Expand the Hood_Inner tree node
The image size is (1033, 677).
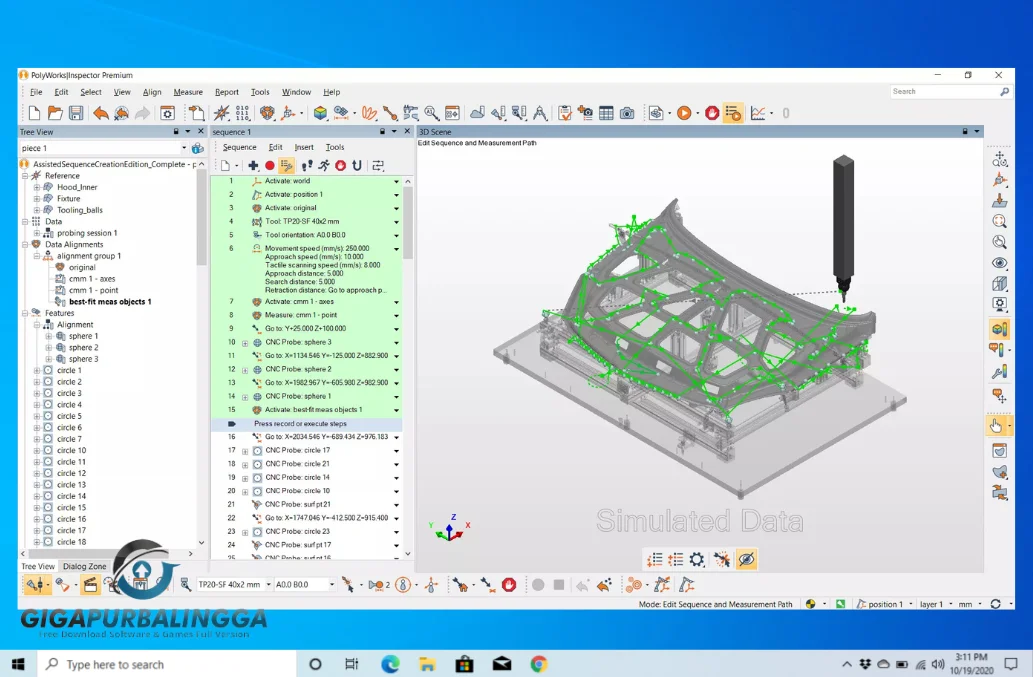pyautogui.click(x=37, y=187)
